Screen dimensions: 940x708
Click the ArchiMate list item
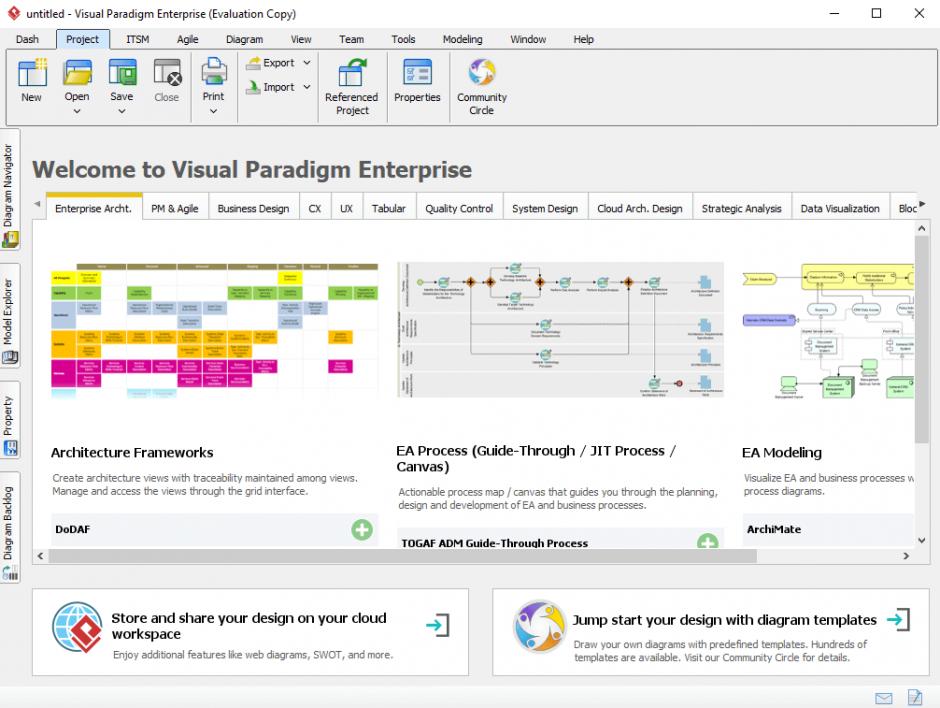point(828,529)
